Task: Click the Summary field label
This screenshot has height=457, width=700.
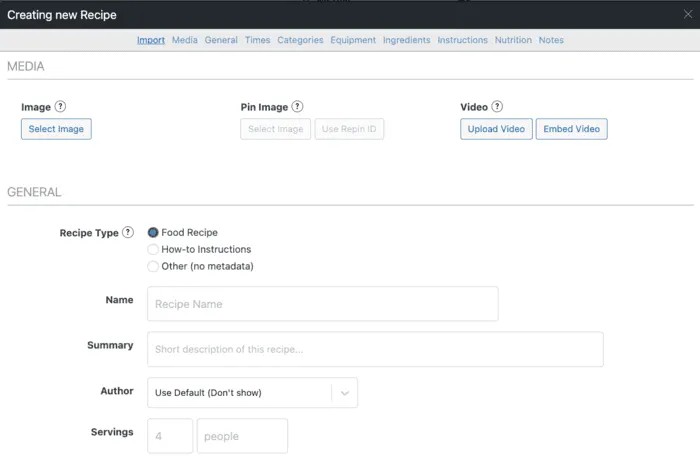Action: coord(110,345)
